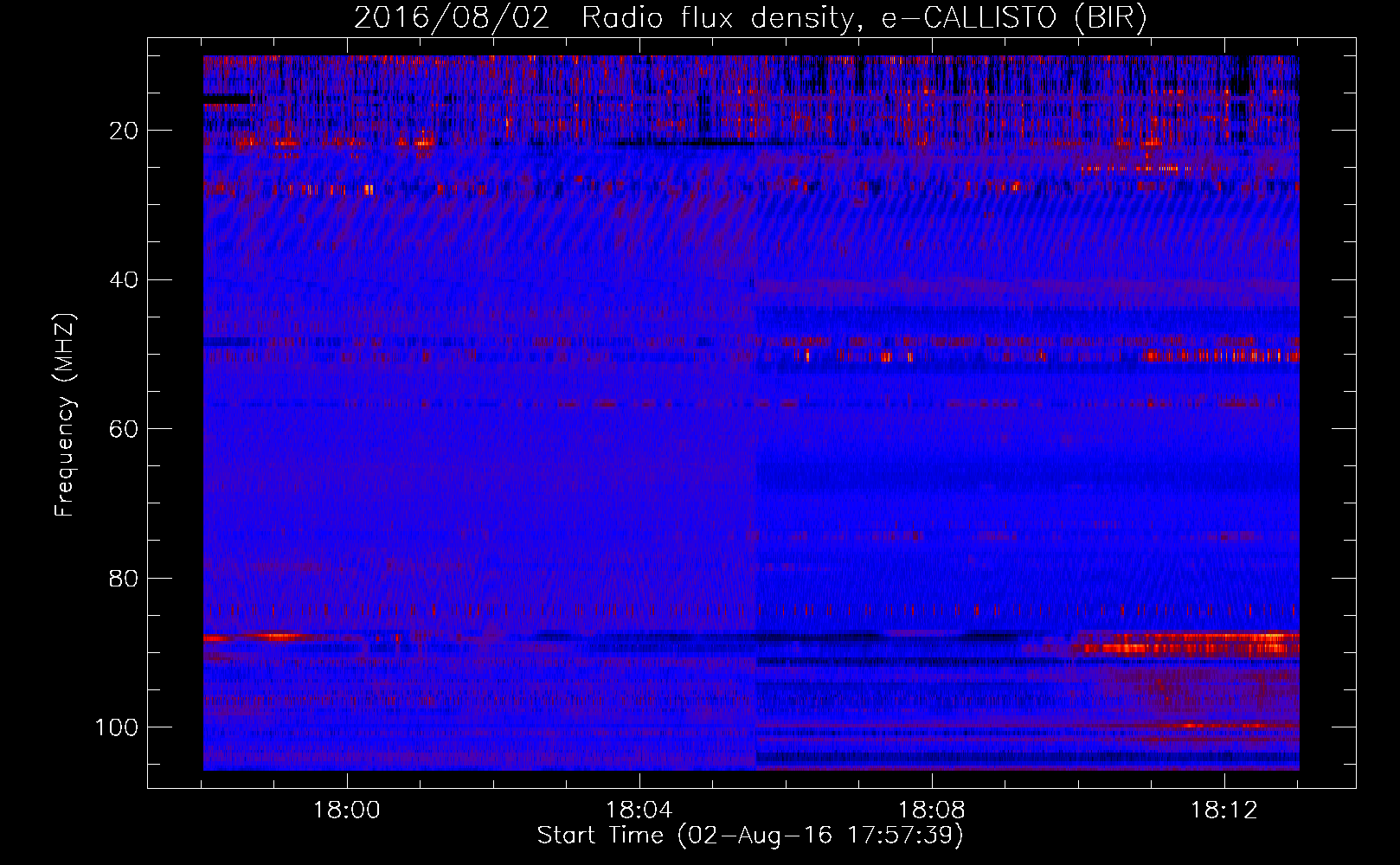The width and height of the screenshot is (1400, 865).
Task: Click the 60 frequency tick label
Action: (125, 429)
